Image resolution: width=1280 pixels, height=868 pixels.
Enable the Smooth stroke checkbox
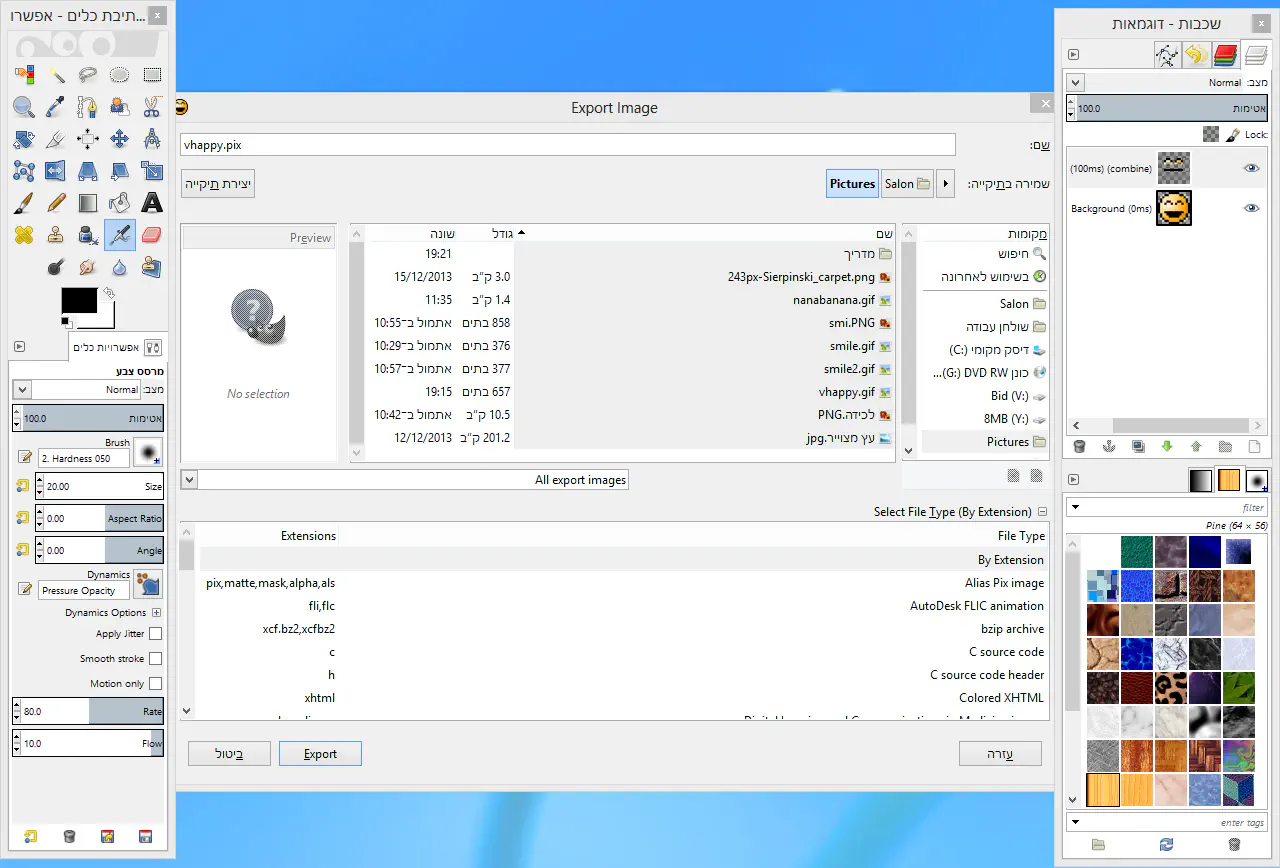coord(155,659)
